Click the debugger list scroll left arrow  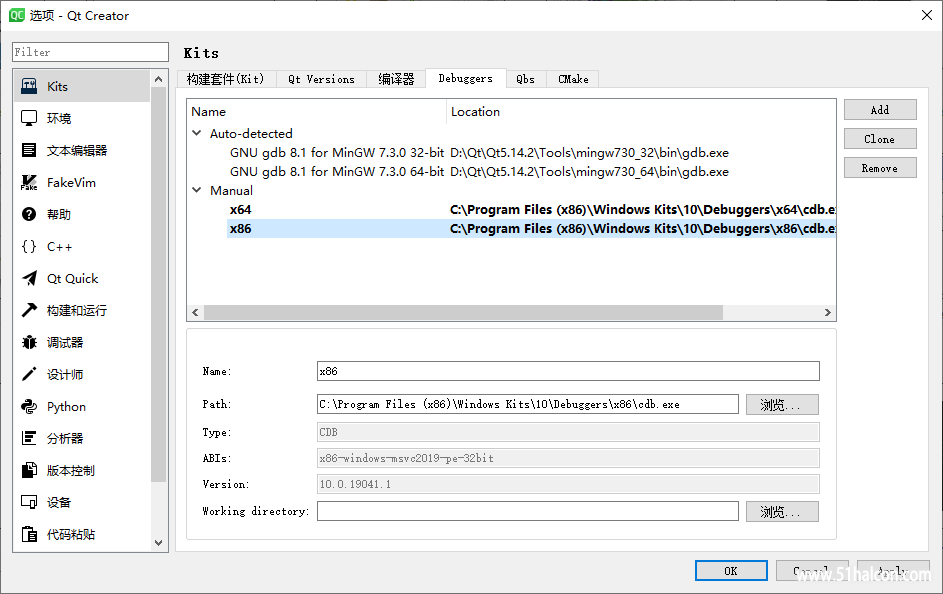point(195,312)
